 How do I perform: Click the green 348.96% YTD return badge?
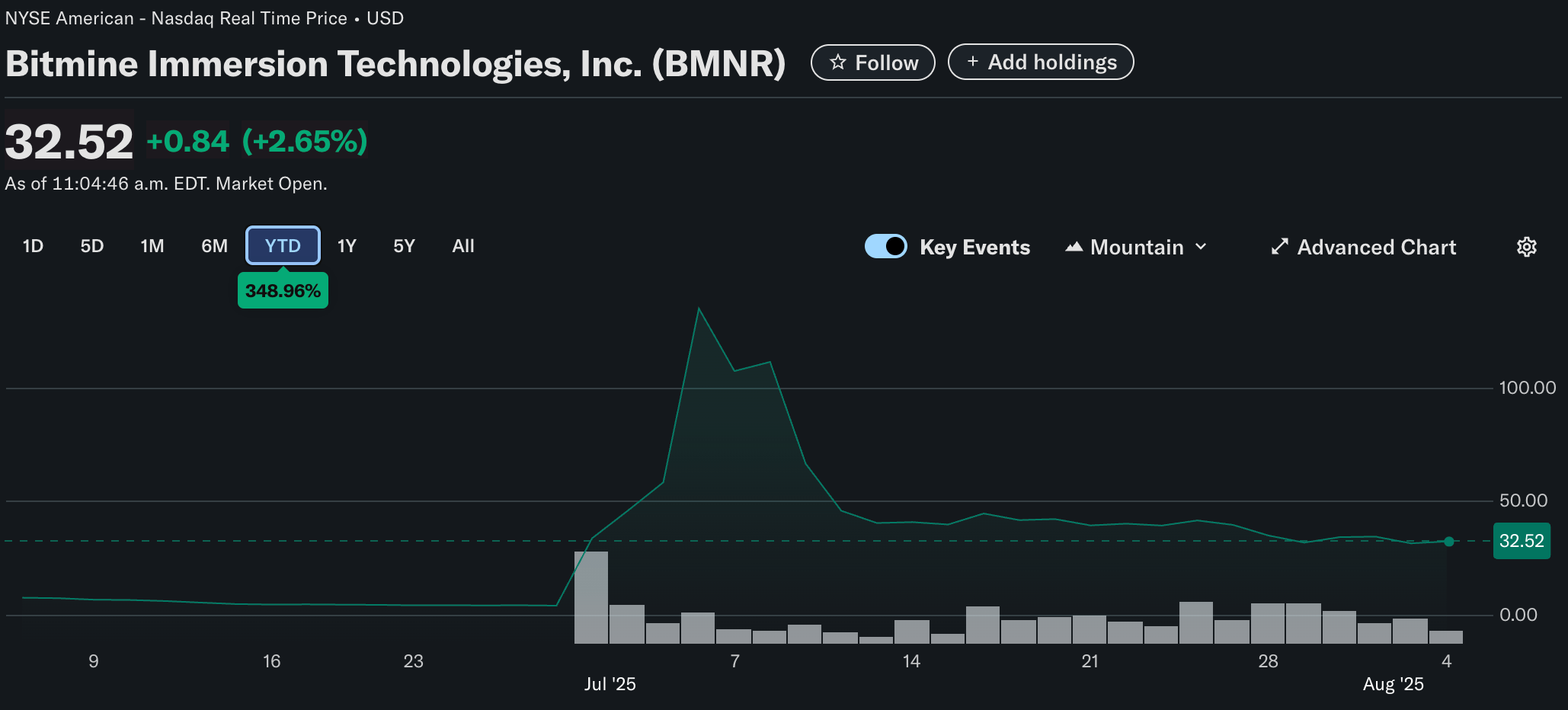pyautogui.click(x=283, y=290)
